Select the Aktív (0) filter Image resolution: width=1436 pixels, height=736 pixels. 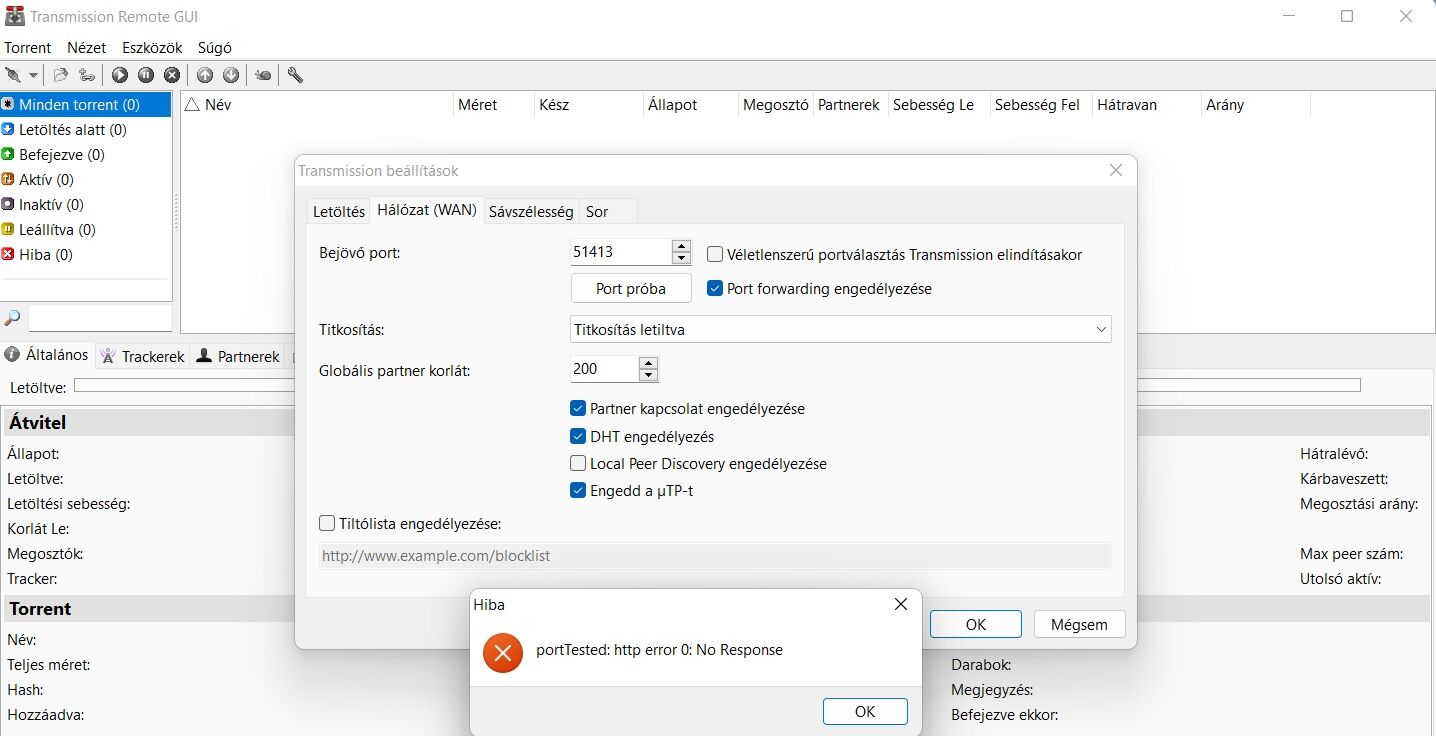pyautogui.click(x=86, y=179)
